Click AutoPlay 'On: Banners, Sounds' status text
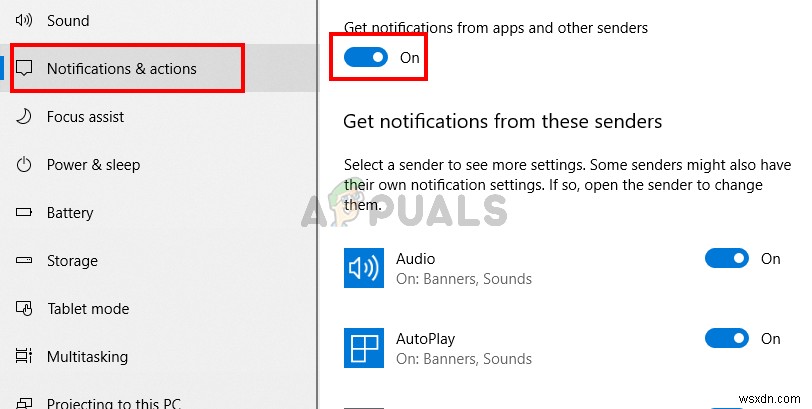812x409 pixels. [464, 359]
